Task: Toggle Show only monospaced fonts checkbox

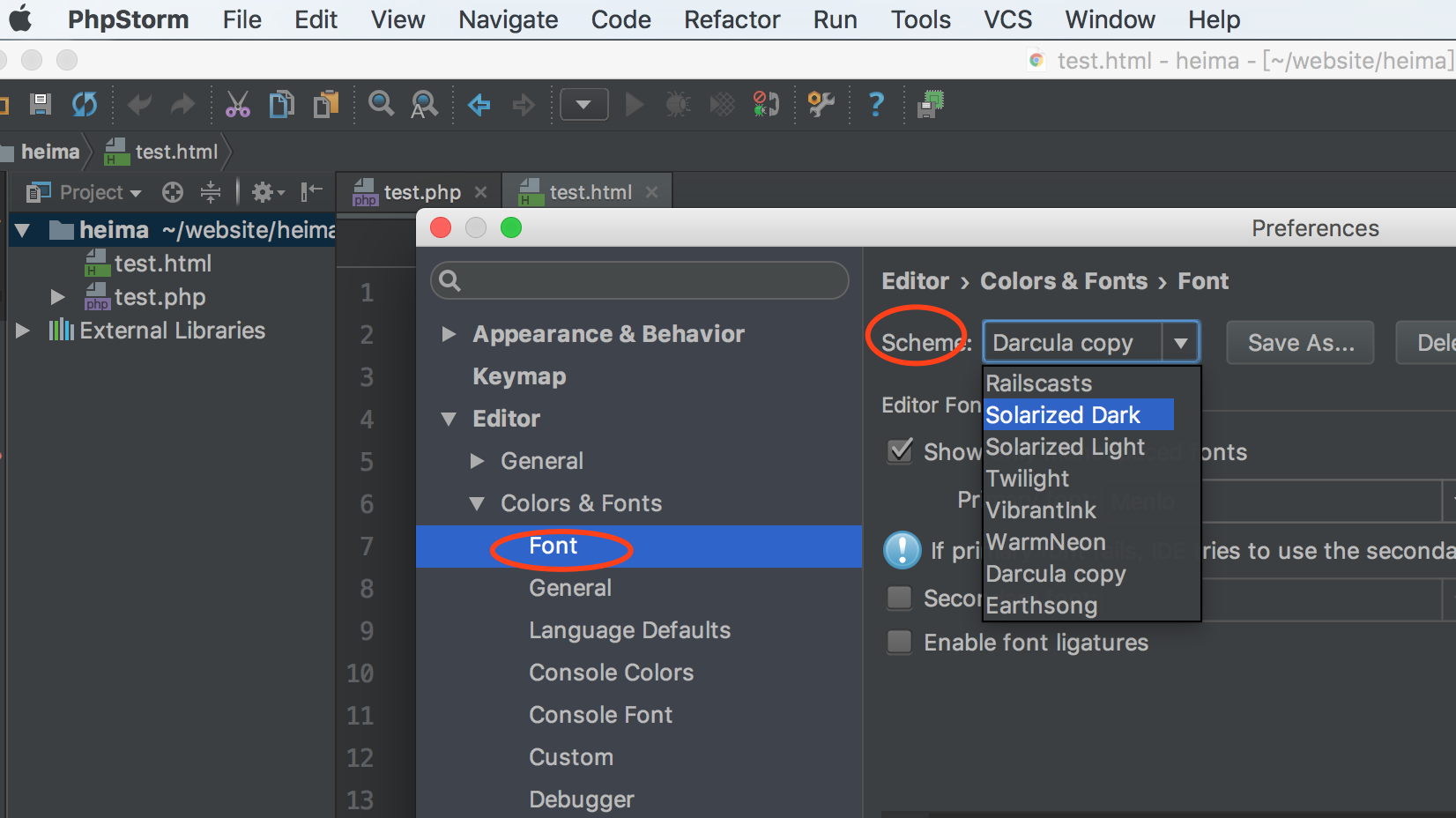Action: 900,451
